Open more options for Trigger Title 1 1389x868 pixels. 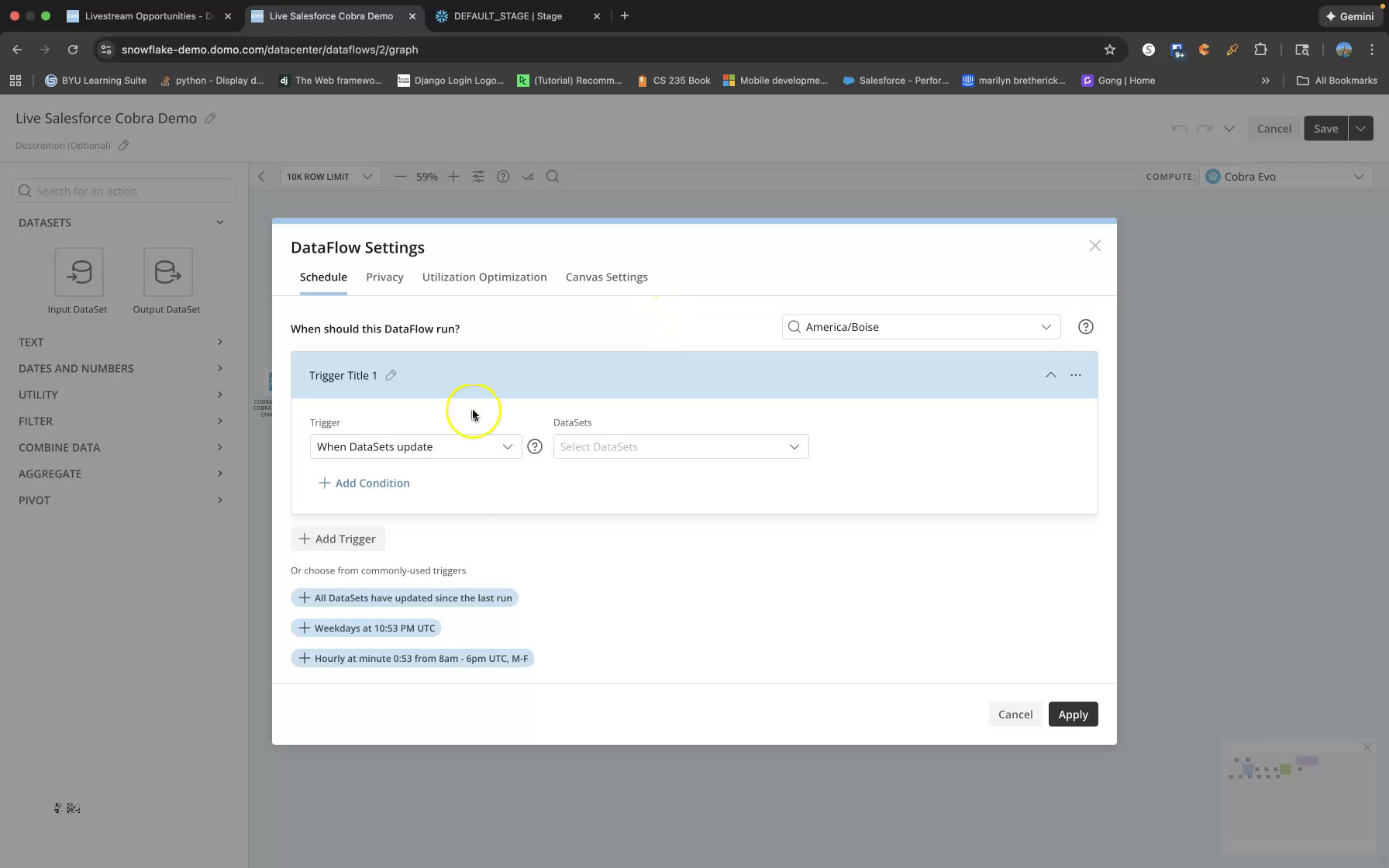click(x=1076, y=374)
